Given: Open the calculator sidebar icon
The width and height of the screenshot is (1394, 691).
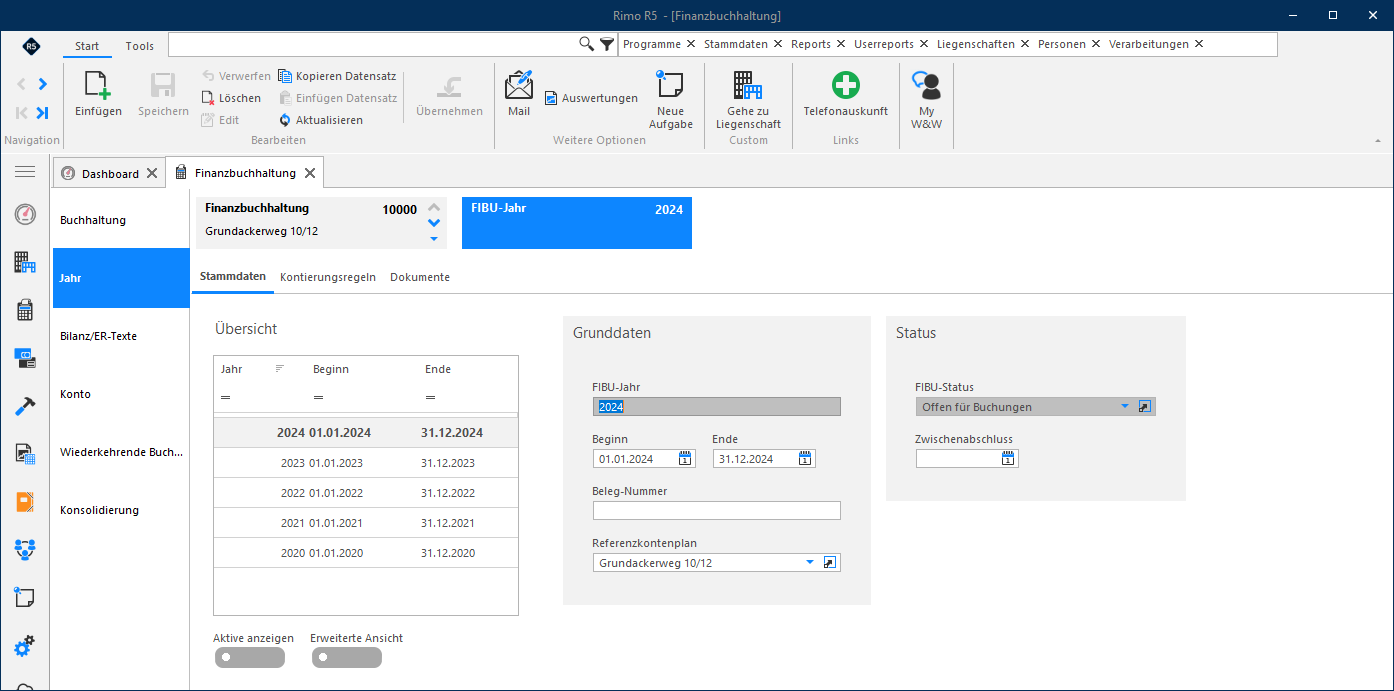Looking at the screenshot, I should [25, 310].
